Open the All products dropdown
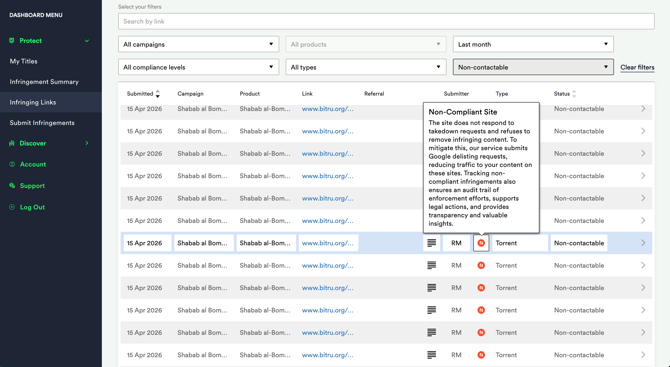The image size is (670, 367). click(366, 44)
